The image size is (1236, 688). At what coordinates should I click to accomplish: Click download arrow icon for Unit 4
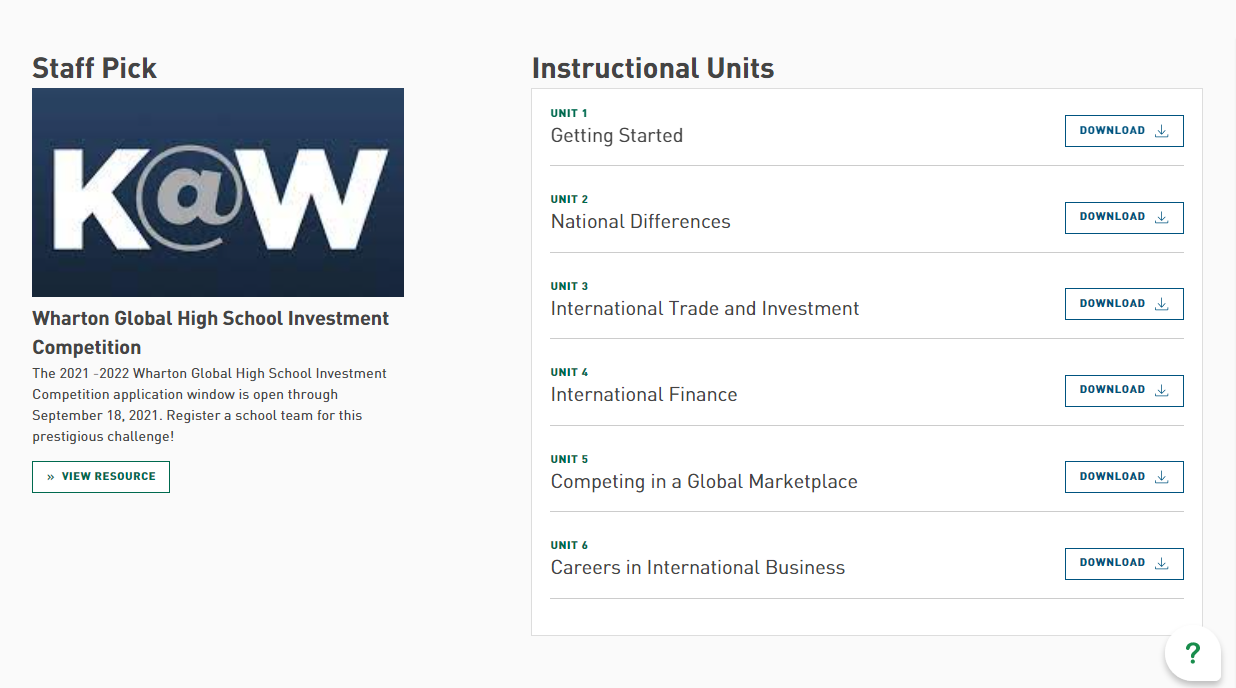(1161, 390)
